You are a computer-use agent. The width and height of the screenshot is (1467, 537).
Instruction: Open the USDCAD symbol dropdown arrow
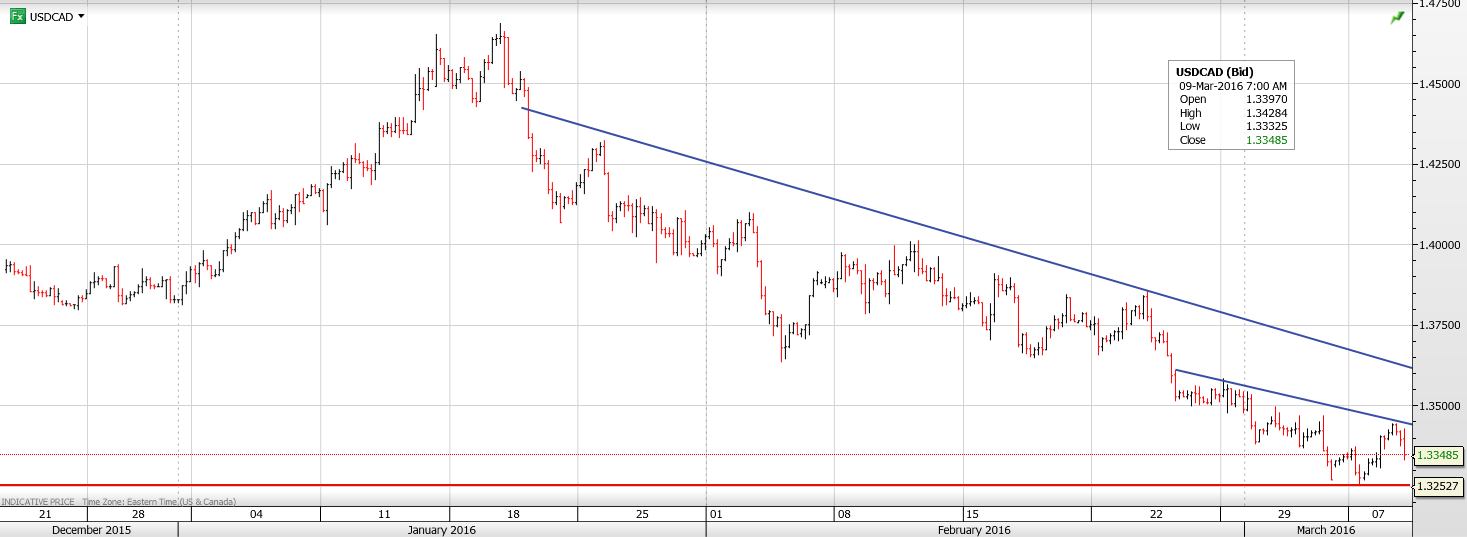coord(81,16)
